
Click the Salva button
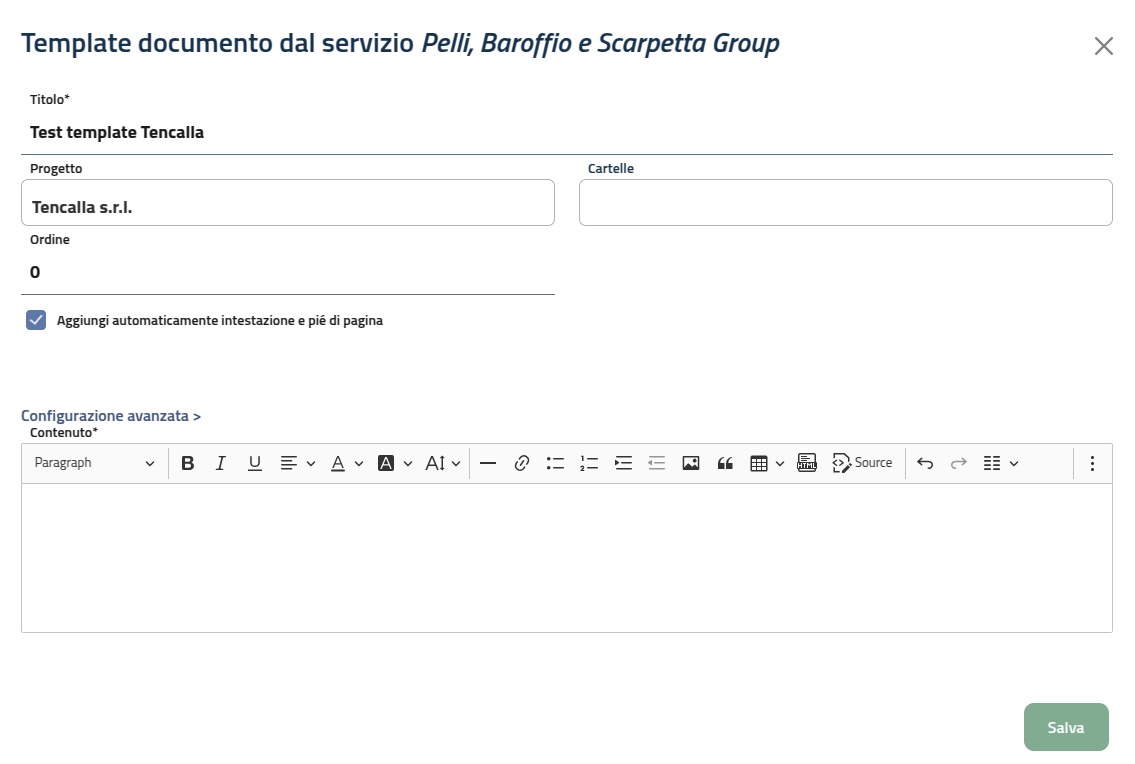pos(1066,727)
